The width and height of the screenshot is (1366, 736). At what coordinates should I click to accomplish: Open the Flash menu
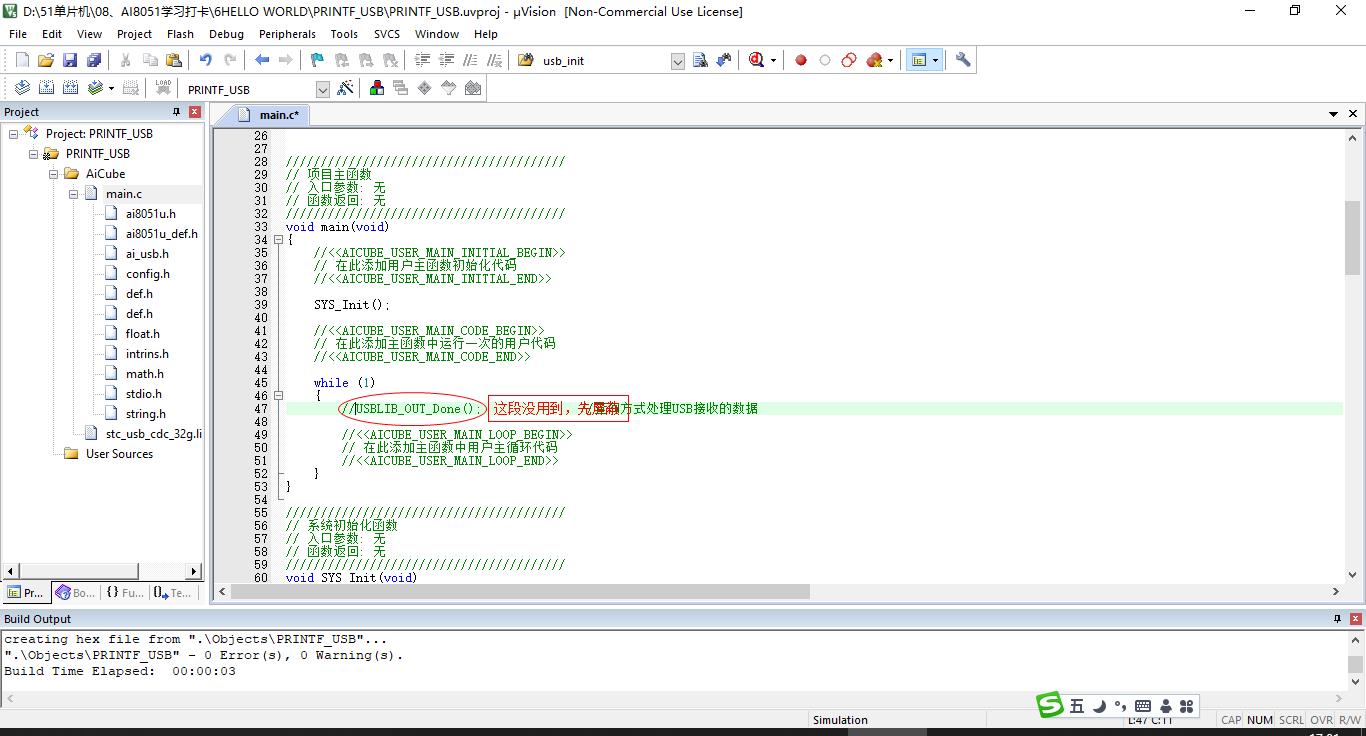point(180,34)
